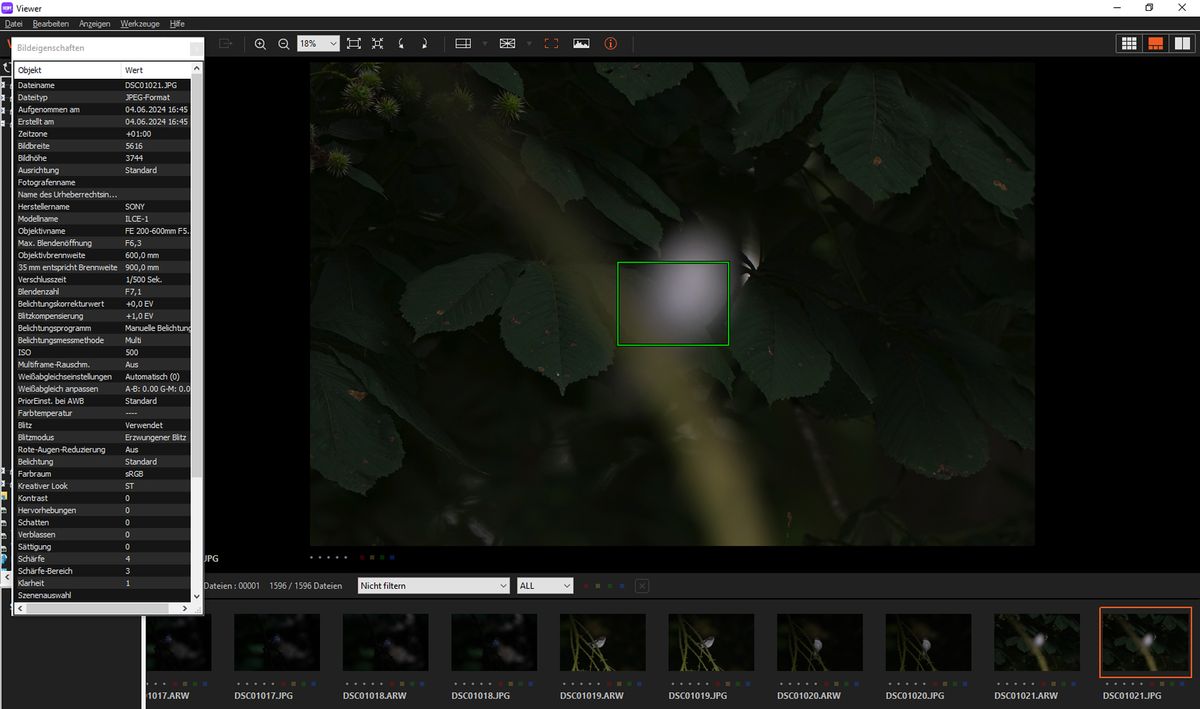Fit image to window icon
The height and width of the screenshot is (709, 1200).
pos(354,44)
